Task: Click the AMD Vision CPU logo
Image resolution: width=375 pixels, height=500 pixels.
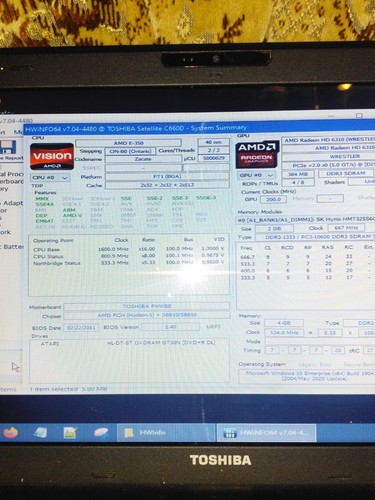Action: [52, 156]
